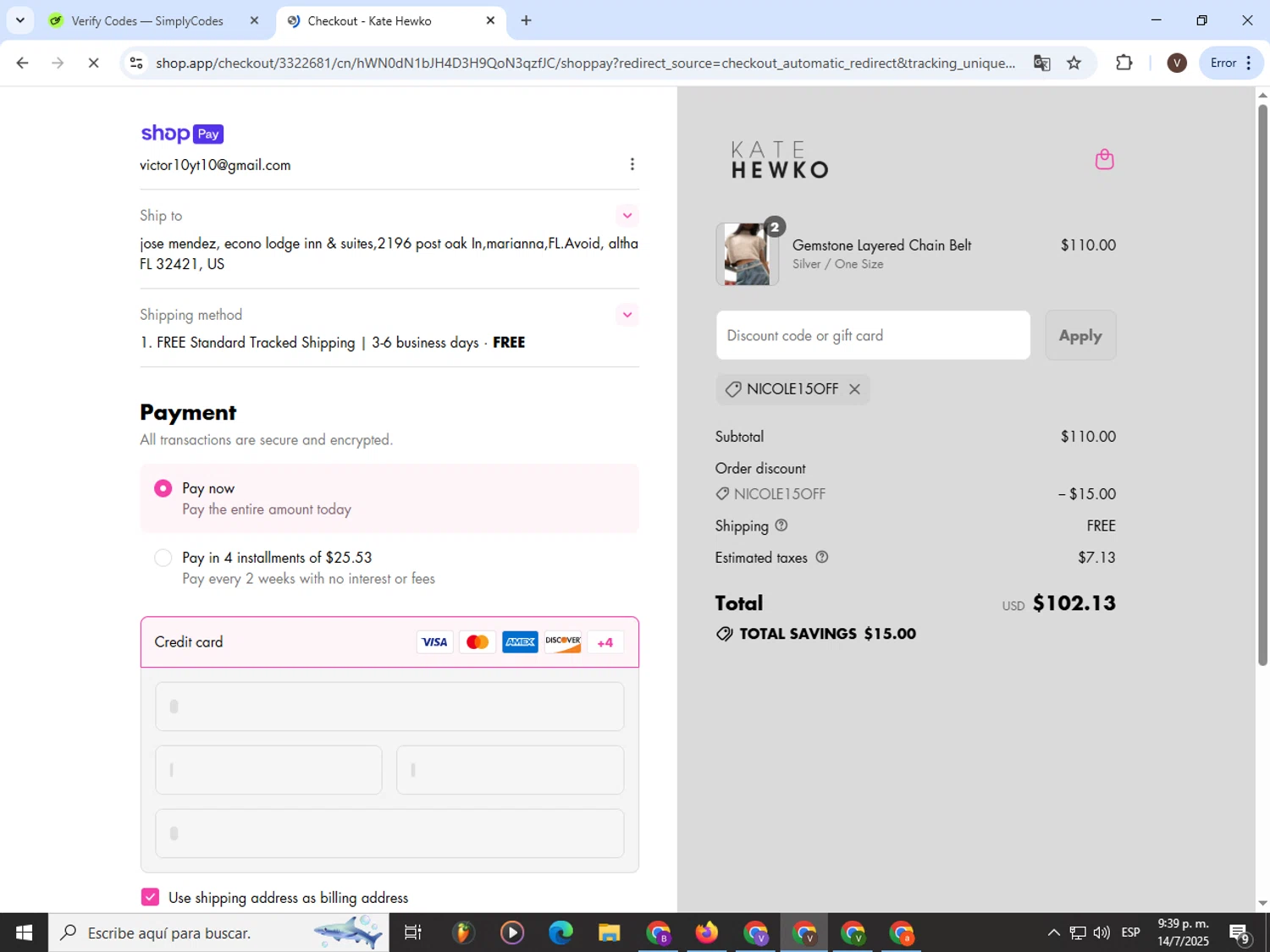
Task: Select the Checkout - Kate Hewko tab
Action: click(x=369, y=21)
